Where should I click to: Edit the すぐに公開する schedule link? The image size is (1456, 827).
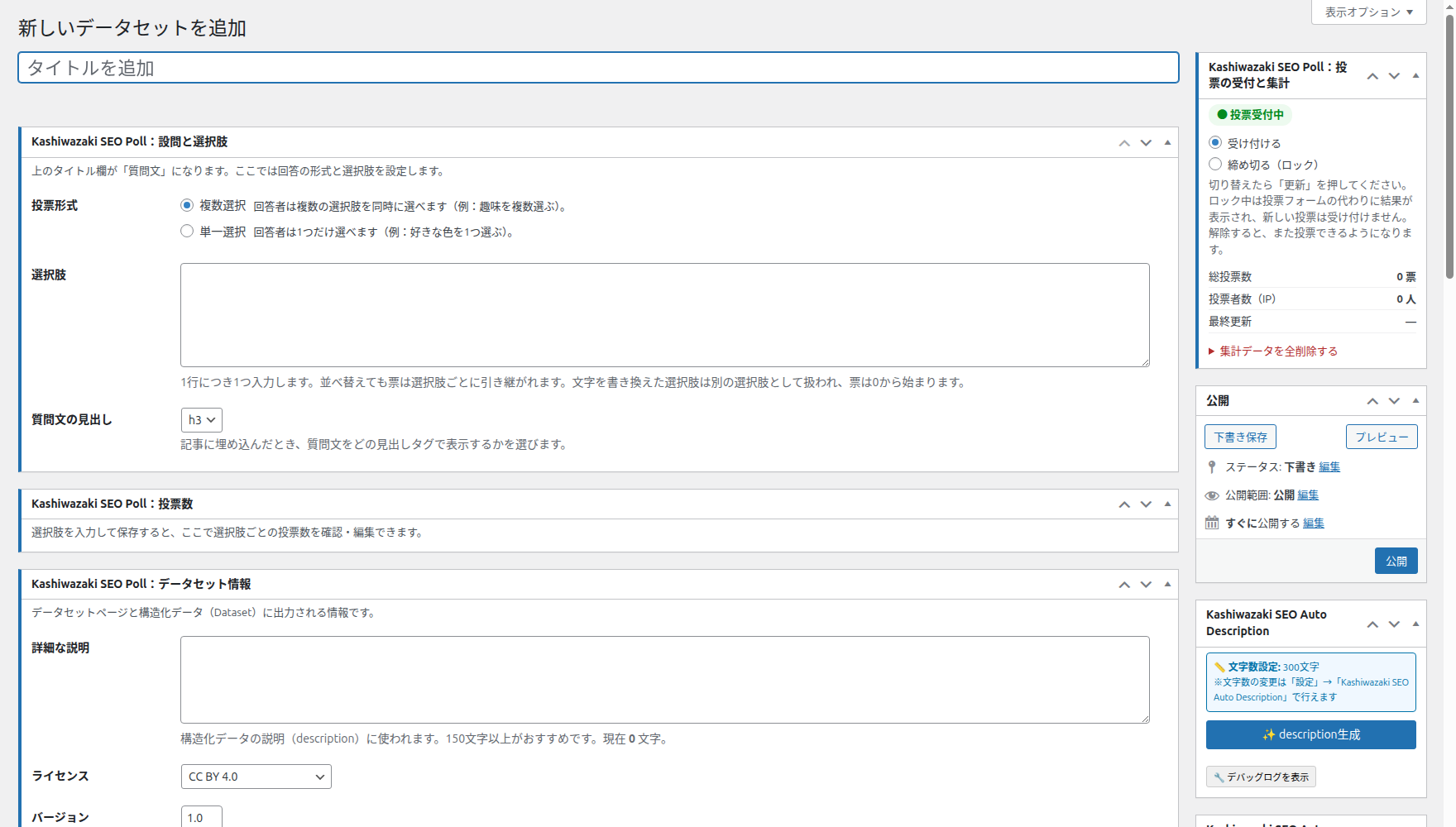[x=1314, y=523]
